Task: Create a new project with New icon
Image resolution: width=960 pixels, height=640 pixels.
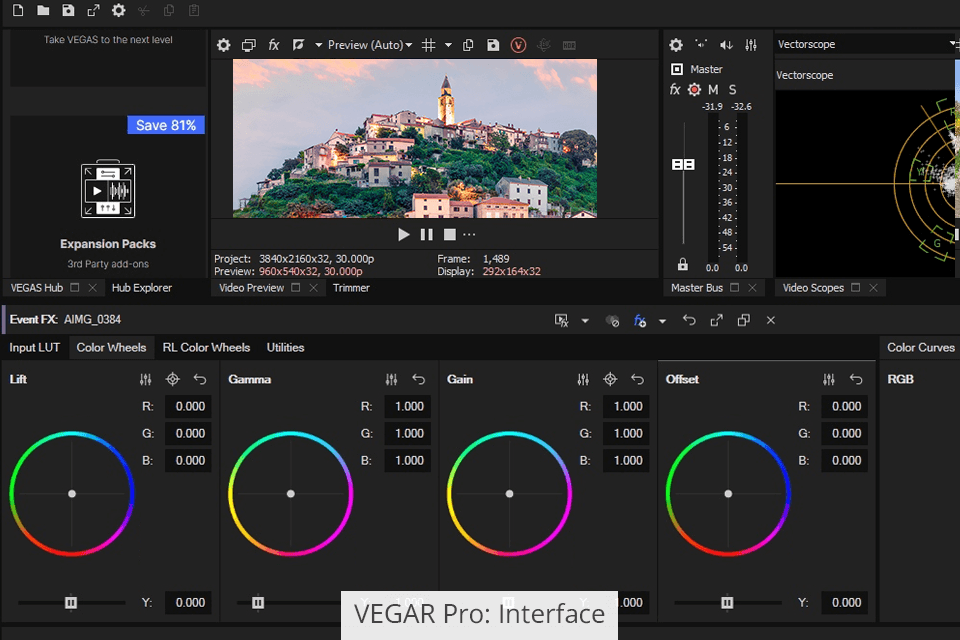Action: click(18, 10)
